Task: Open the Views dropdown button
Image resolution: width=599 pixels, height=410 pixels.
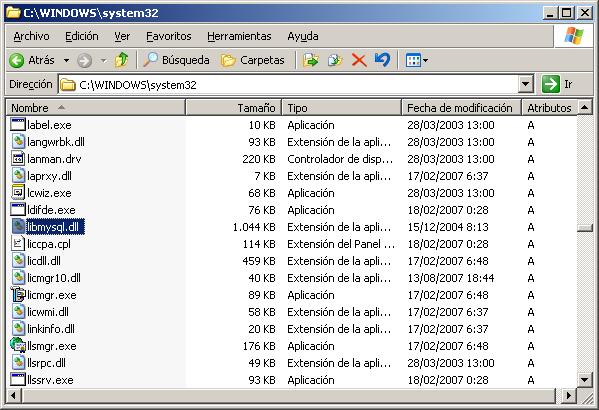Action: pos(416,60)
